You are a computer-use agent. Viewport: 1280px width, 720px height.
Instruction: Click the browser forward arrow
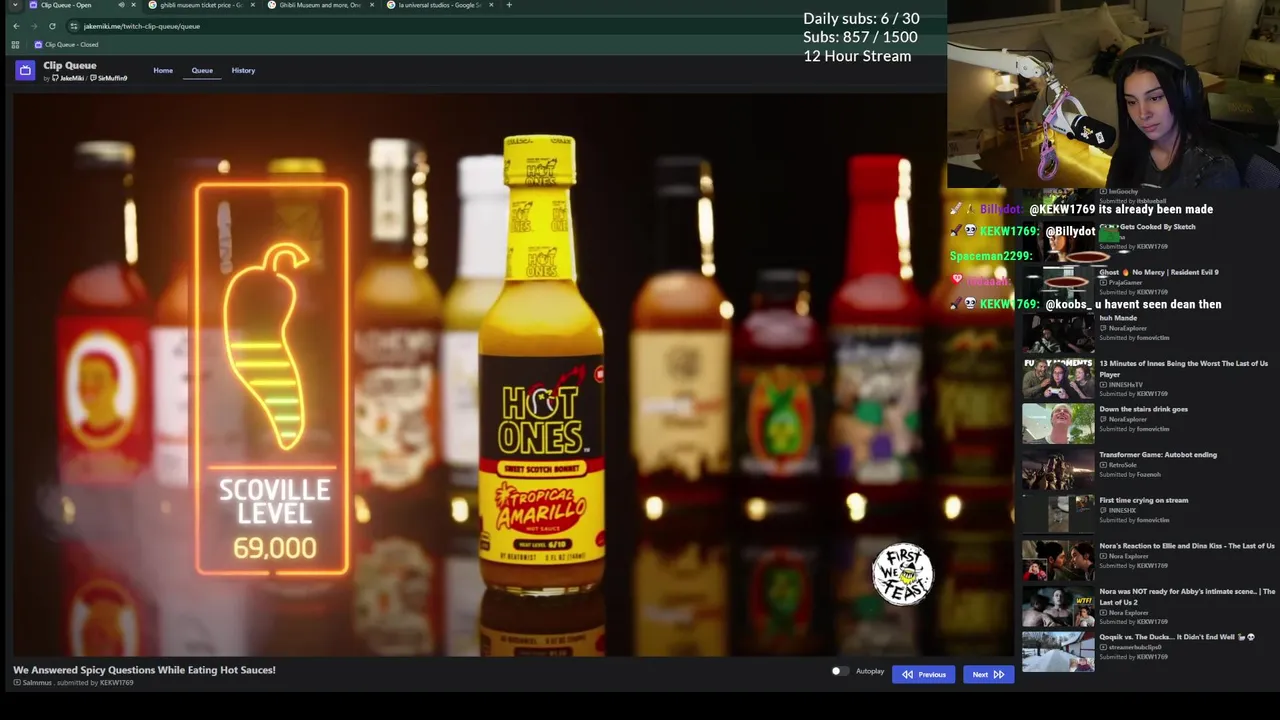click(x=34, y=26)
